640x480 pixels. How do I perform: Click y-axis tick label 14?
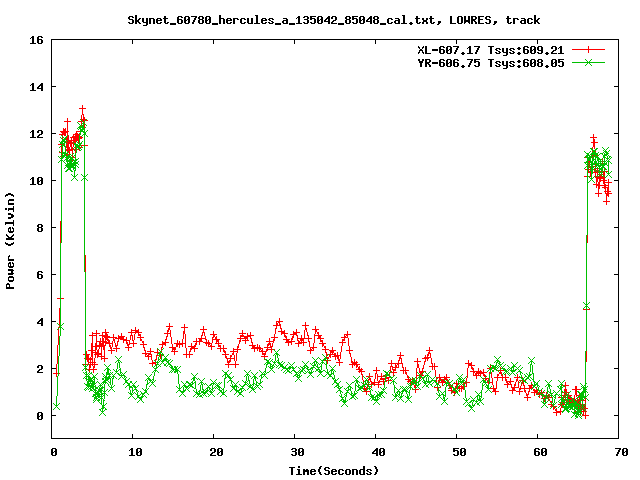pos(36,87)
